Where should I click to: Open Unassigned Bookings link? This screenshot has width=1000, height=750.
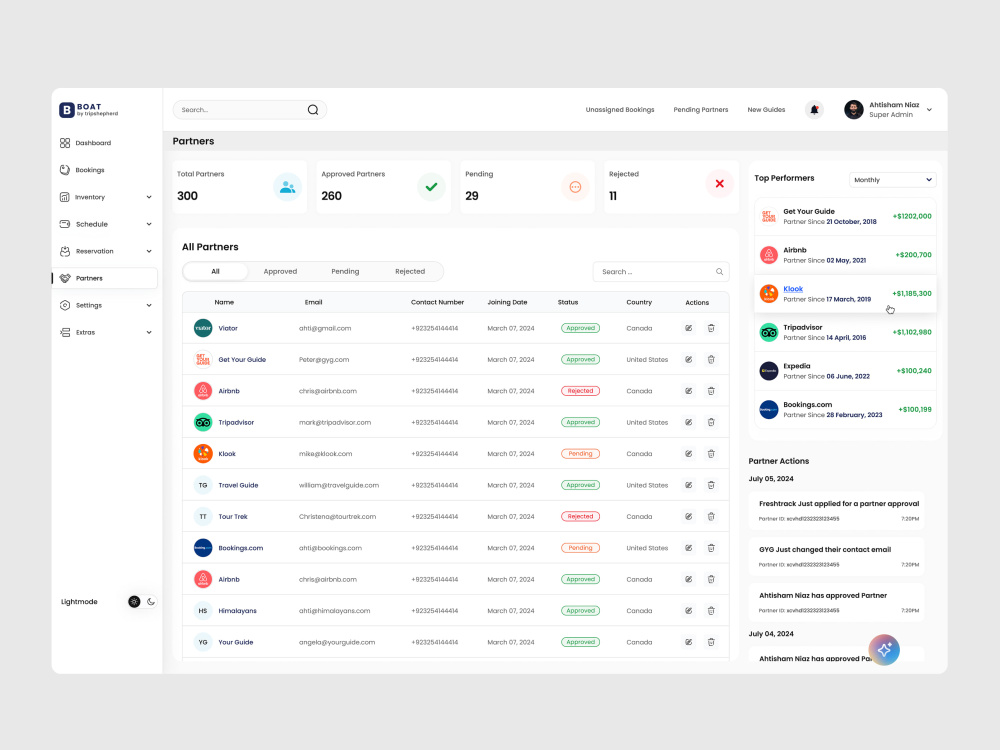[620, 110]
